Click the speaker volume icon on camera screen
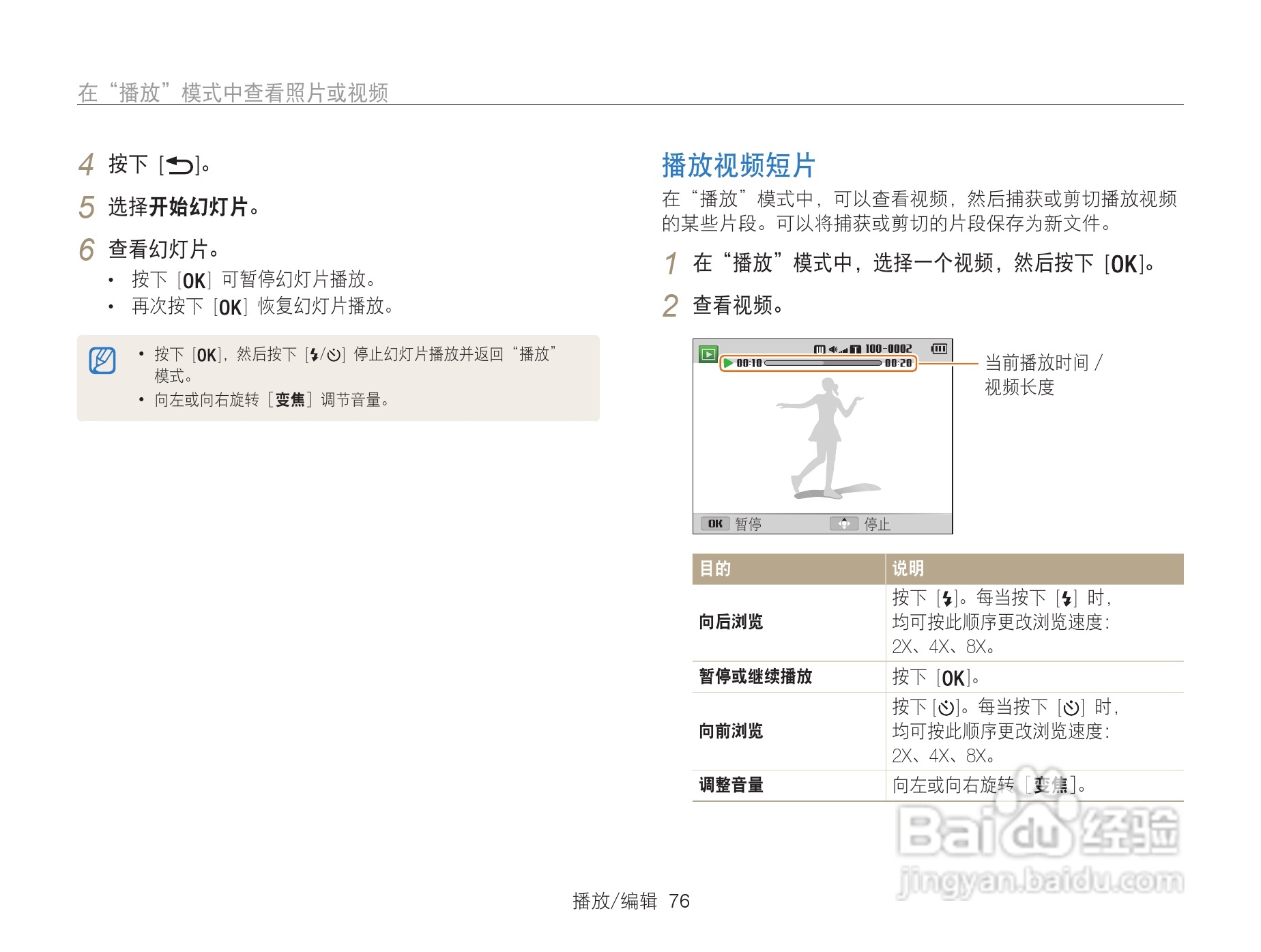This screenshot has height=952, width=1261. coord(835,348)
